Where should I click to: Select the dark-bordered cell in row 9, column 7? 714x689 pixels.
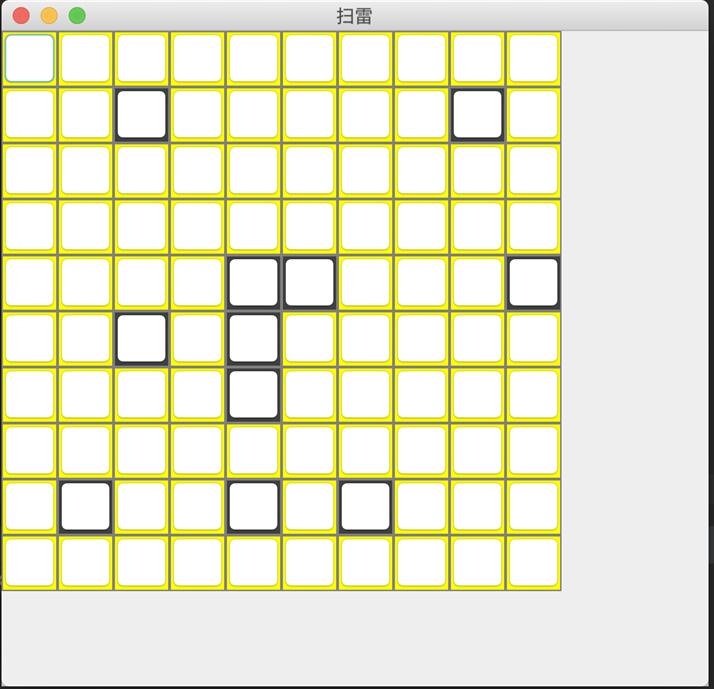pos(366,507)
